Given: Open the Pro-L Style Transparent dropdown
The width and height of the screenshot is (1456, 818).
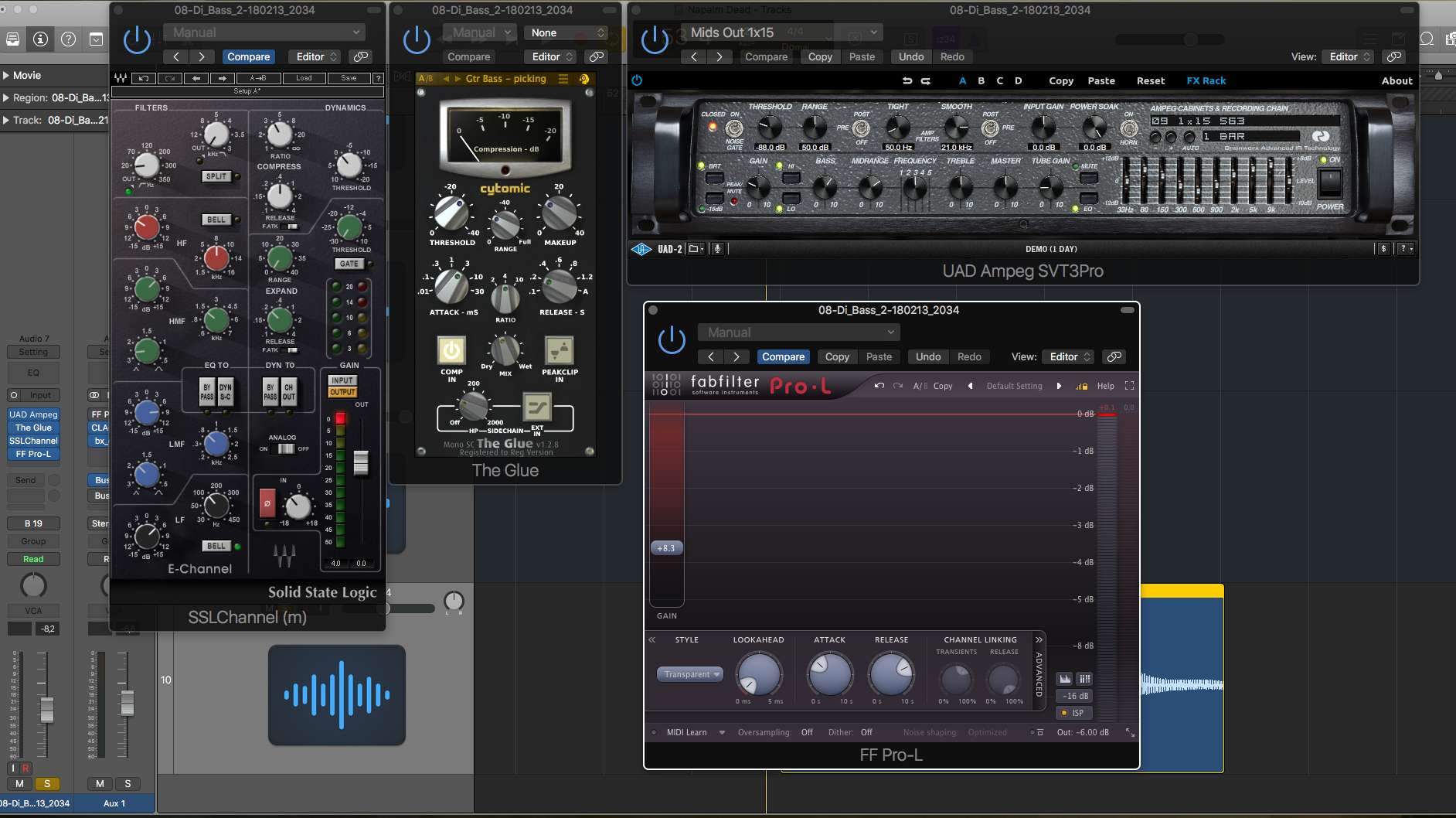Looking at the screenshot, I should point(689,674).
